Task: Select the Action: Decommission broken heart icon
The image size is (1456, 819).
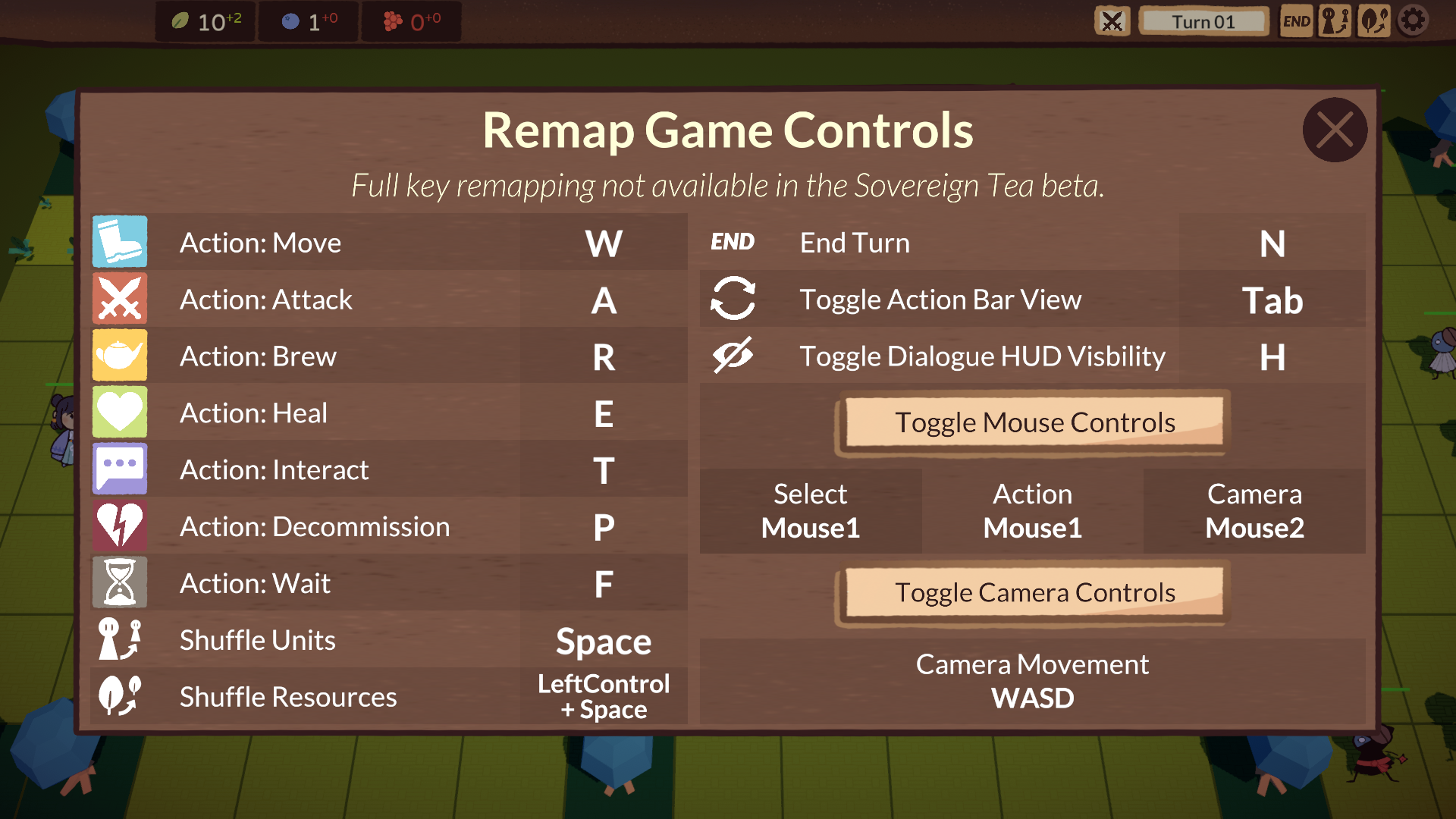Action: coord(120,525)
